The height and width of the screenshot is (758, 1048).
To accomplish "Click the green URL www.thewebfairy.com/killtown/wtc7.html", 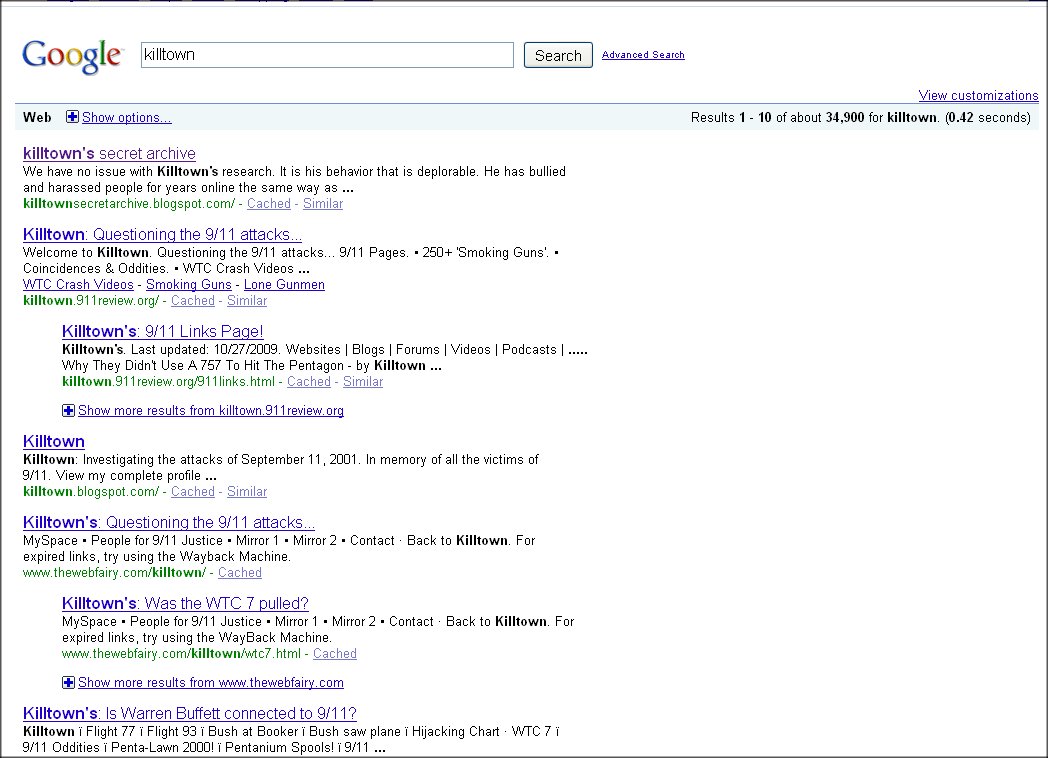I will (181, 654).
